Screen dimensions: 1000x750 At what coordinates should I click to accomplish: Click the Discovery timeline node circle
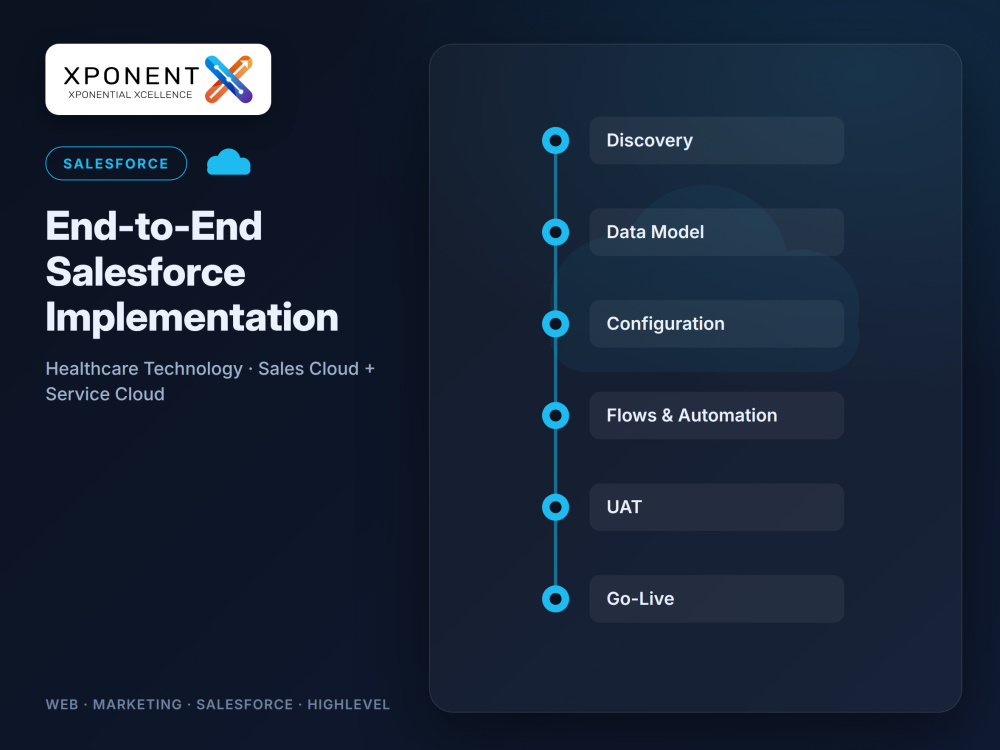(x=555, y=140)
